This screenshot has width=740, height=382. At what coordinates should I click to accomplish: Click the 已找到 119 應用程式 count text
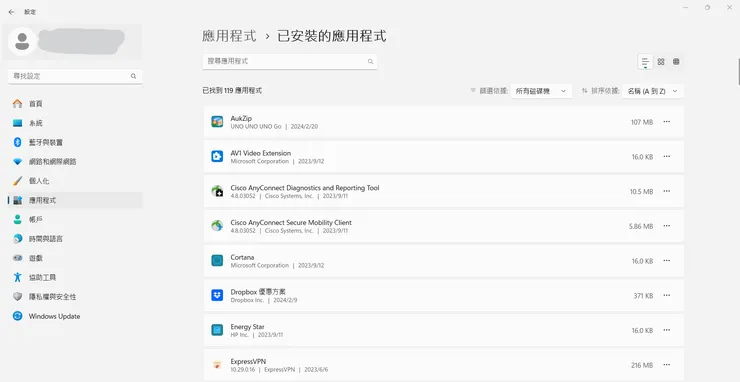click(232, 91)
